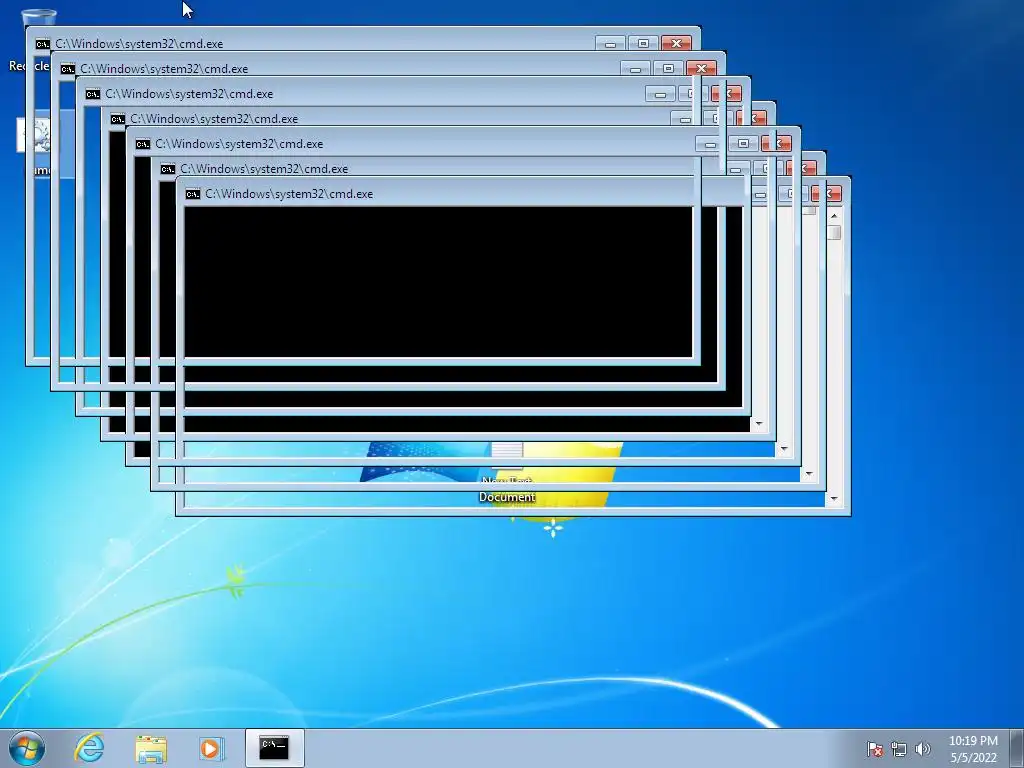
Task: Open system menu icon of the lowest cmd window
Action: tap(193, 194)
